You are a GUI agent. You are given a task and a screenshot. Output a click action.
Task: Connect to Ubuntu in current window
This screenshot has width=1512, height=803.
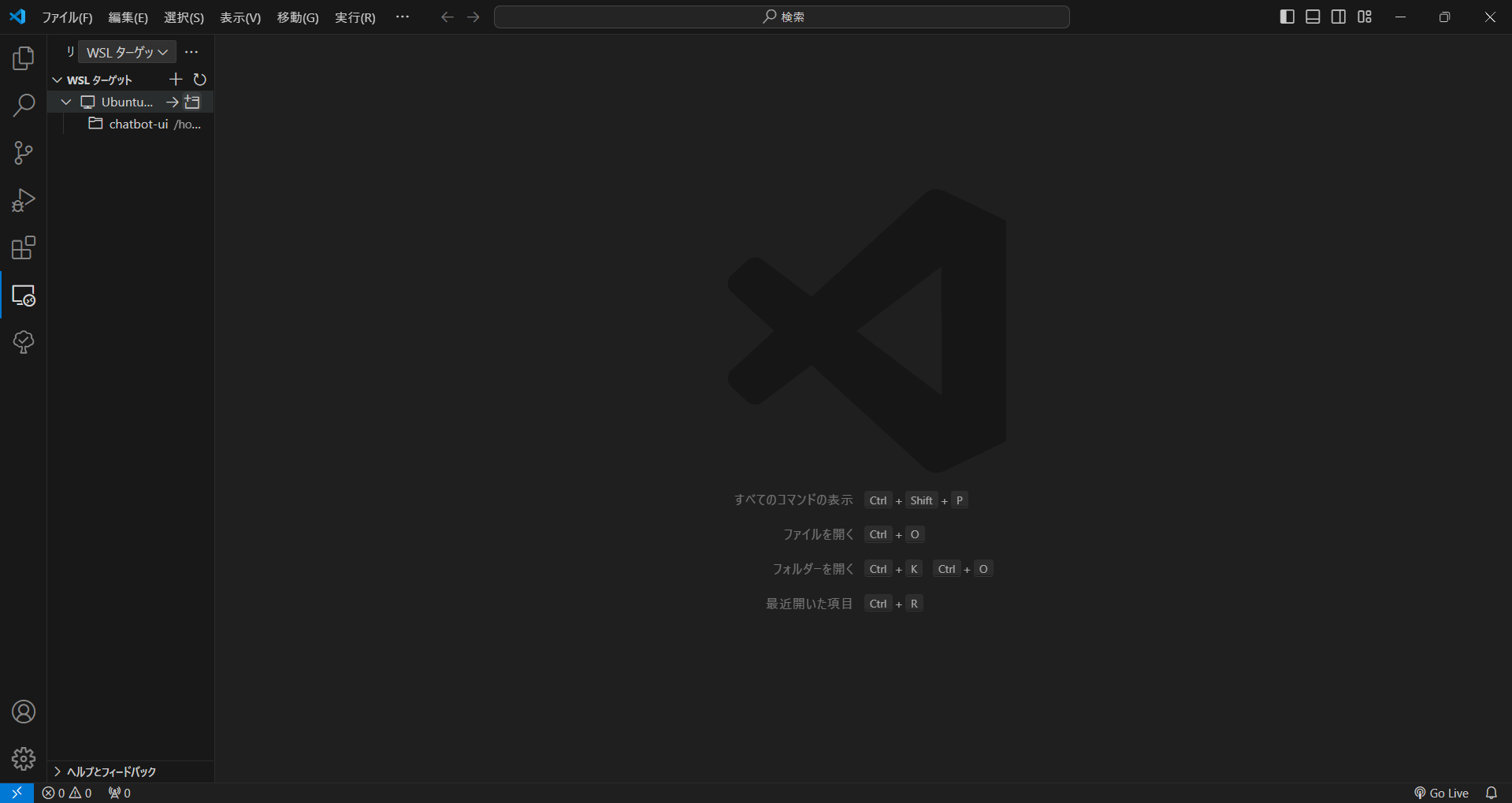tap(172, 102)
